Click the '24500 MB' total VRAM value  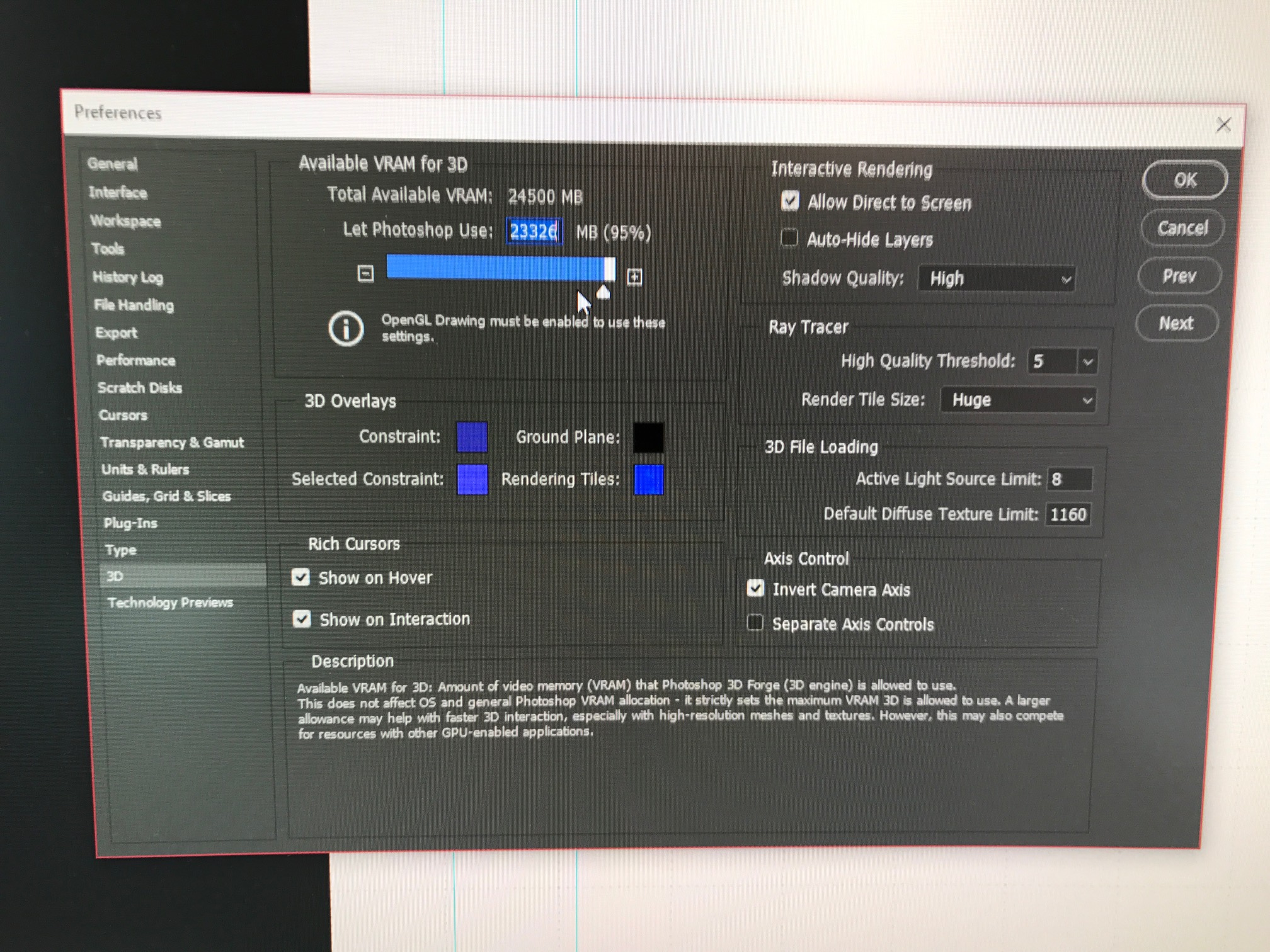click(x=545, y=196)
